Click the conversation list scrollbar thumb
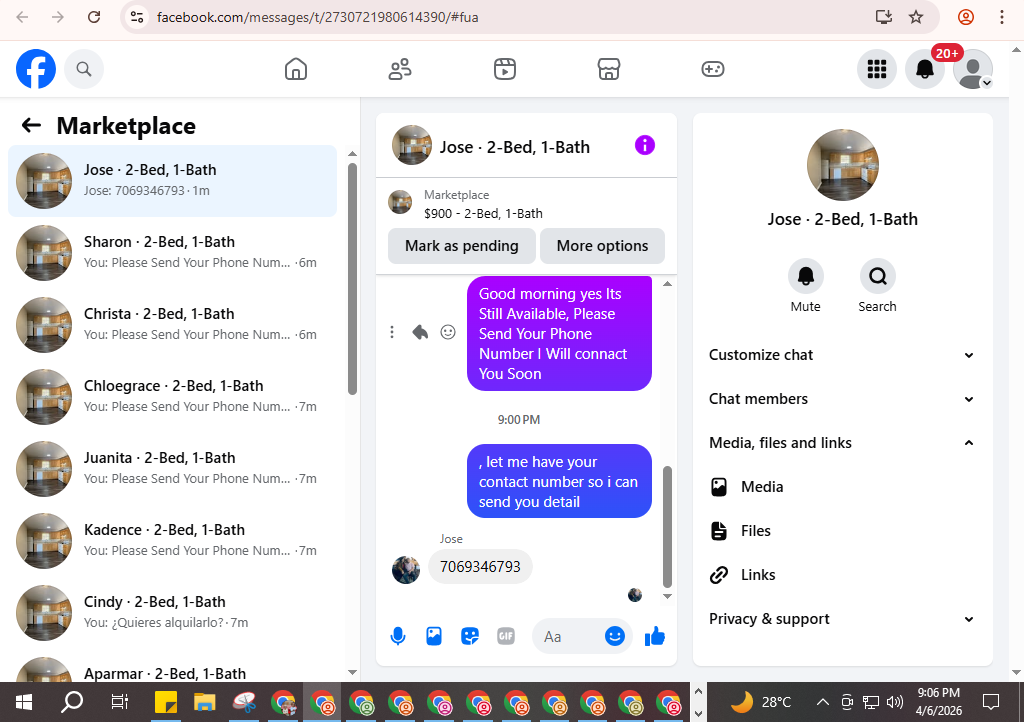This screenshot has width=1024, height=722. pyautogui.click(x=353, y=279)
